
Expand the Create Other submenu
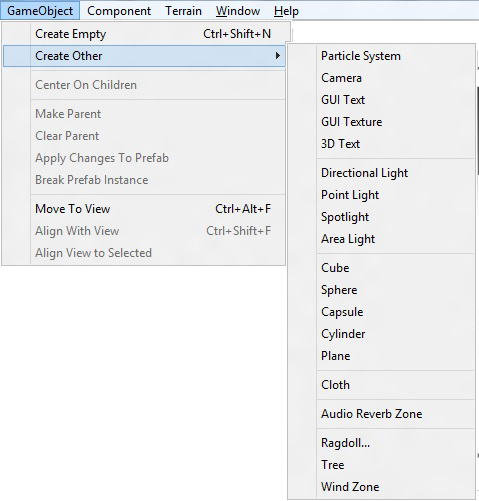coord(144,56)
